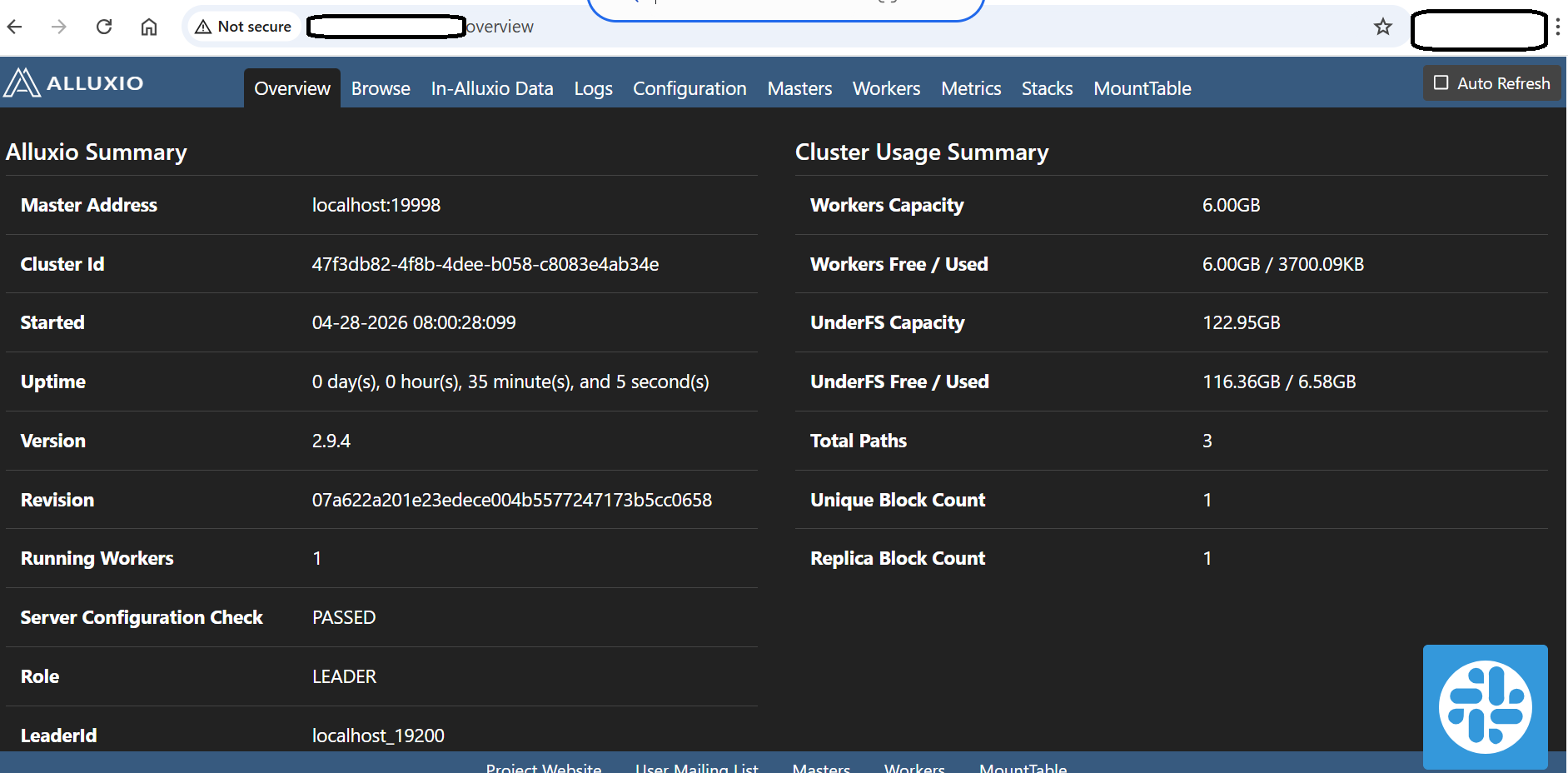Open the Slack chat widget icon

tap(1485, 706)
